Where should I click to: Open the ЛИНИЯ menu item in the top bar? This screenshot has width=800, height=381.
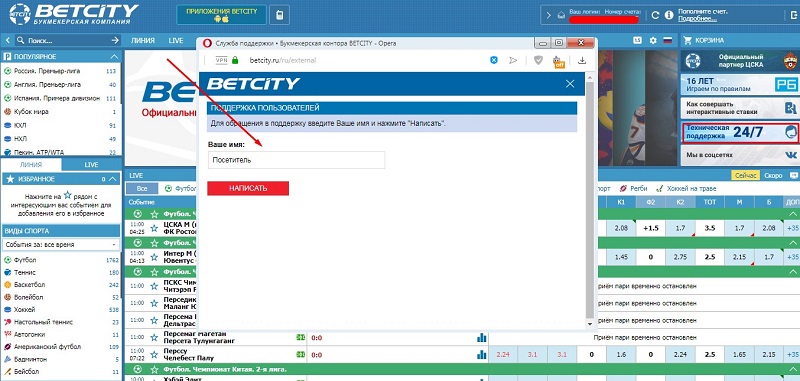coord(143,41)
